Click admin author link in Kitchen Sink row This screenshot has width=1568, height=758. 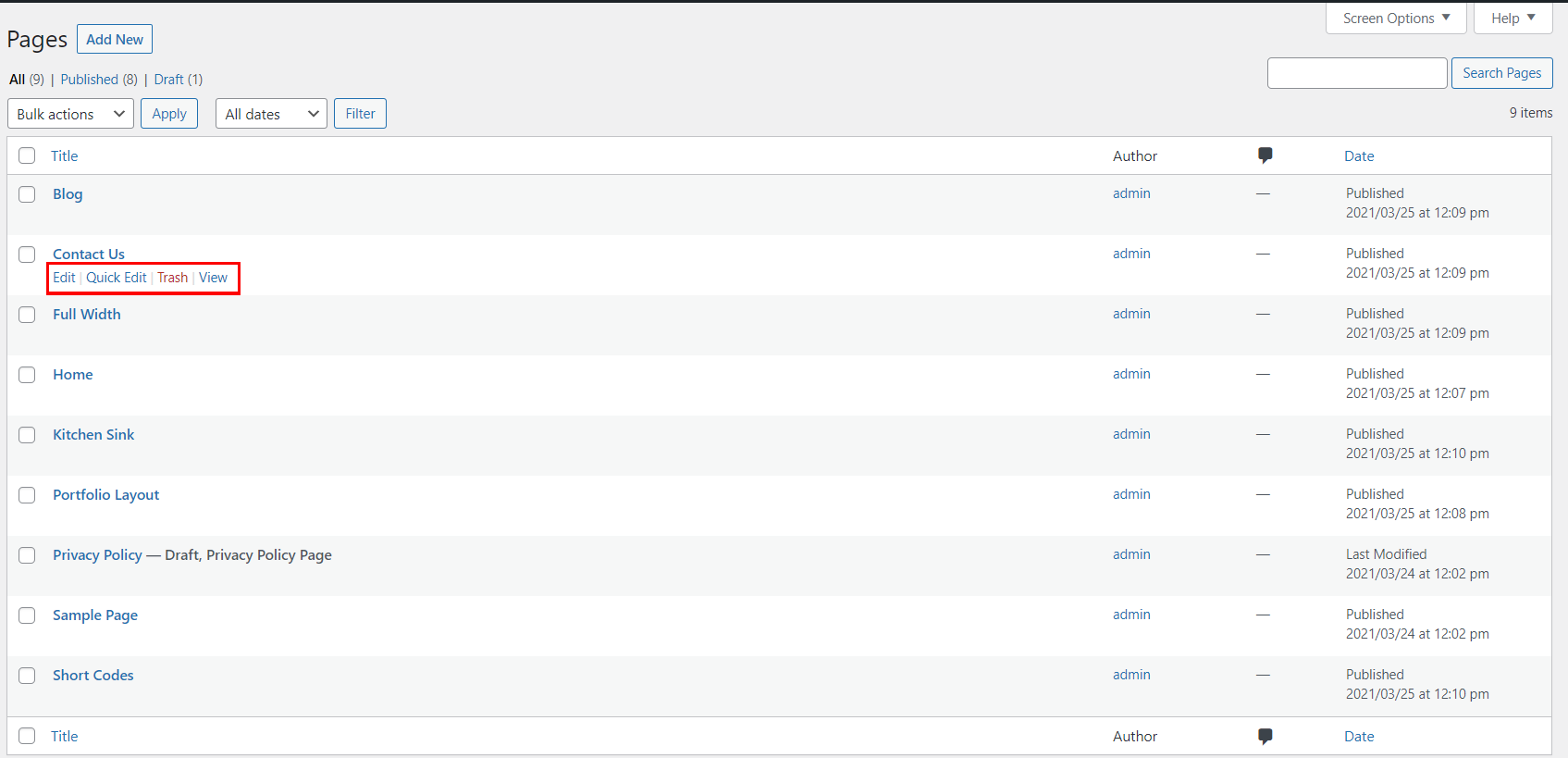click(1131, 434)
